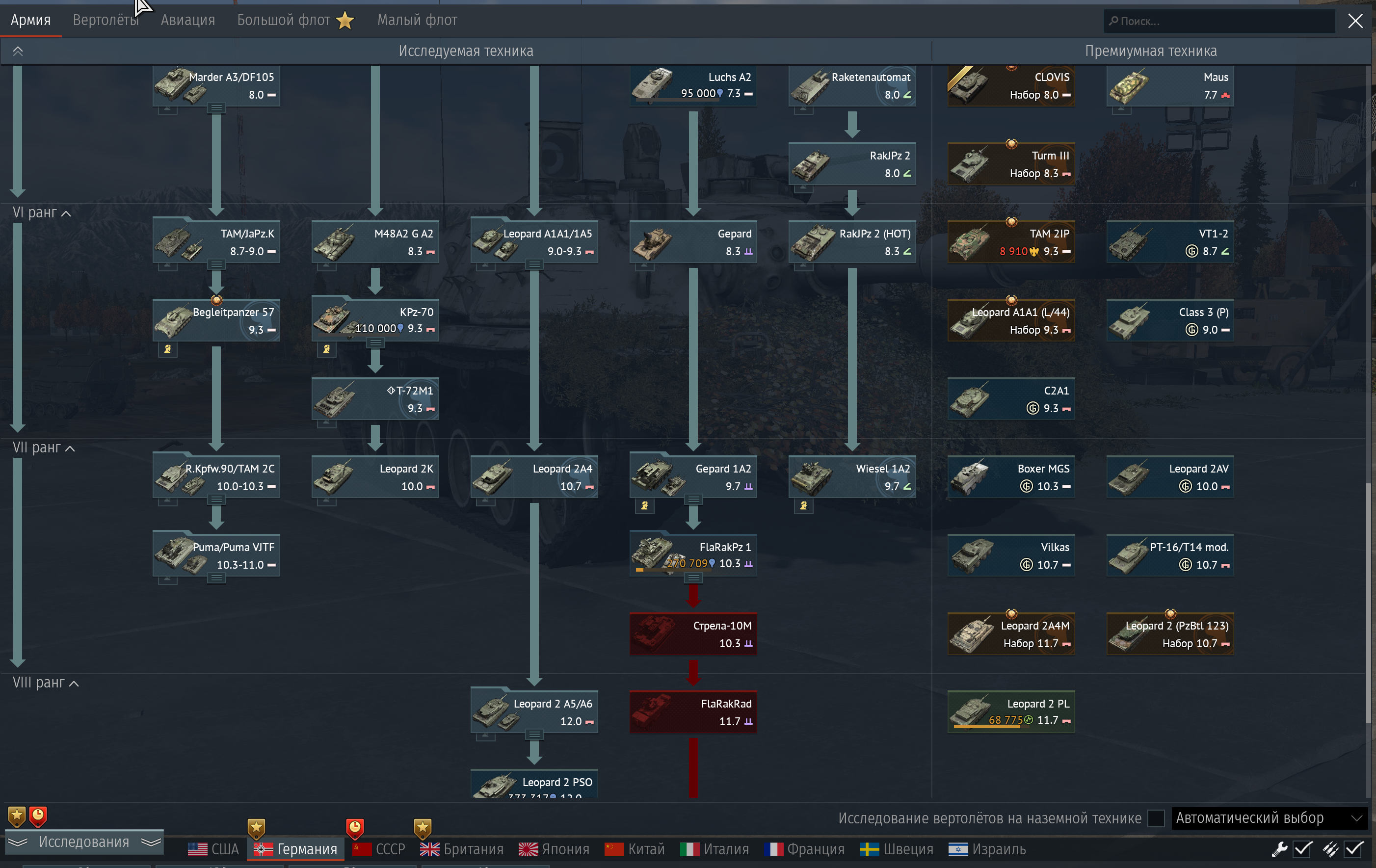The image size is (1376, 868).
Task: Click the gold star badge above Исследования
Action: (17, 816)
